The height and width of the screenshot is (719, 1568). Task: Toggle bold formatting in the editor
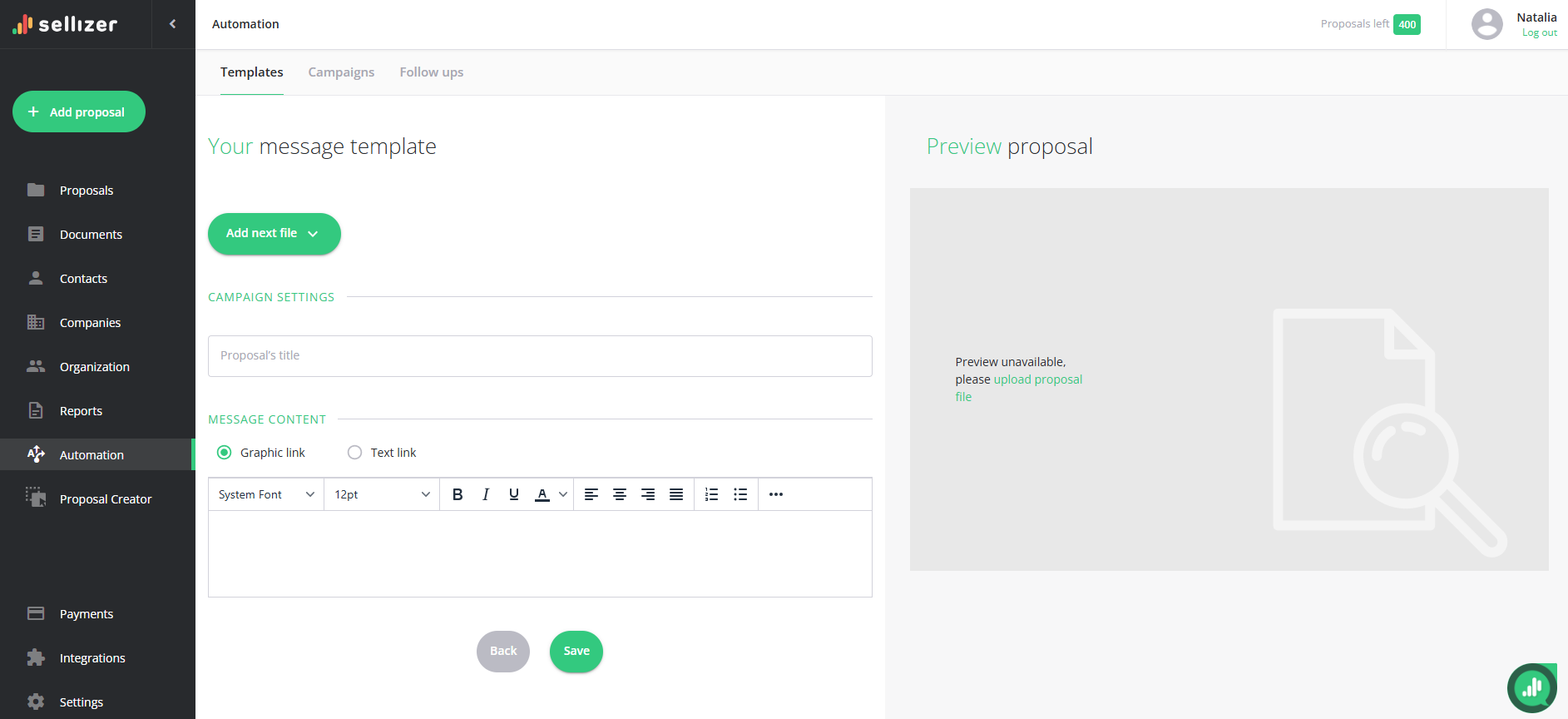click(458, 494)
